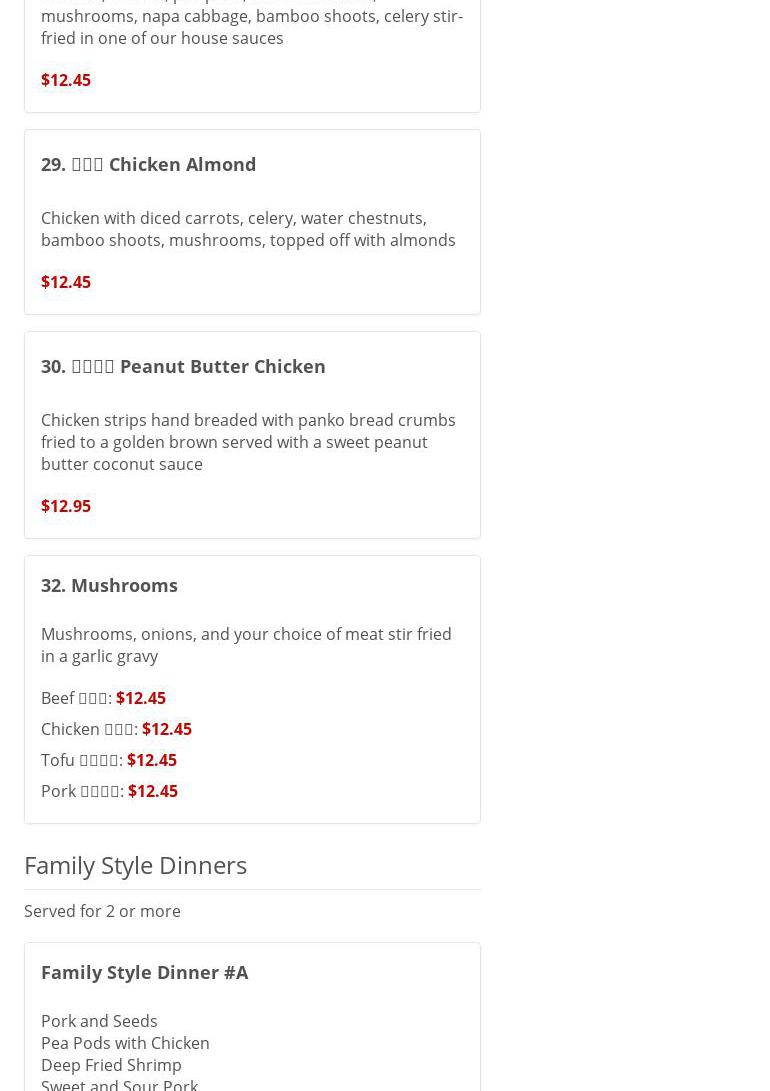
Task: Click the Peanut Butter Chicken description text
Action: click(x=247, y=442)
